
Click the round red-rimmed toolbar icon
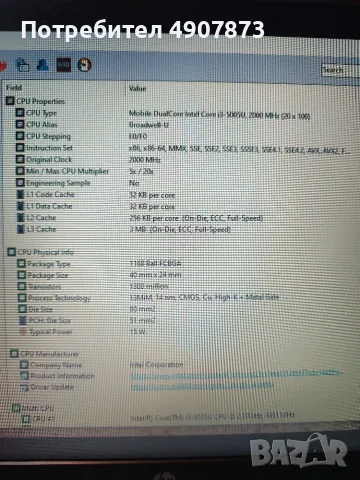coord(84,65)
